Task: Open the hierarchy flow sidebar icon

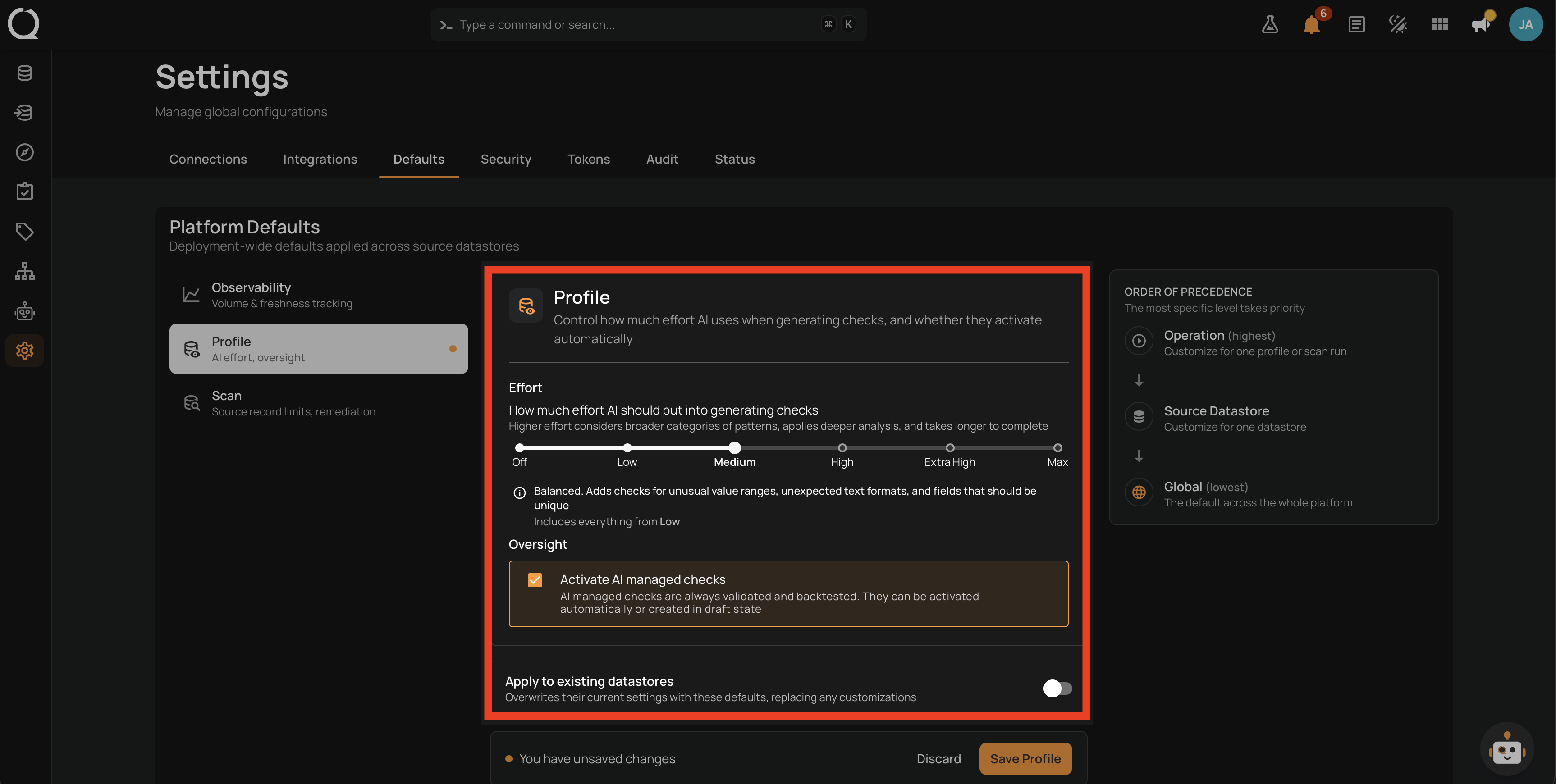Action: click(25, 271)
